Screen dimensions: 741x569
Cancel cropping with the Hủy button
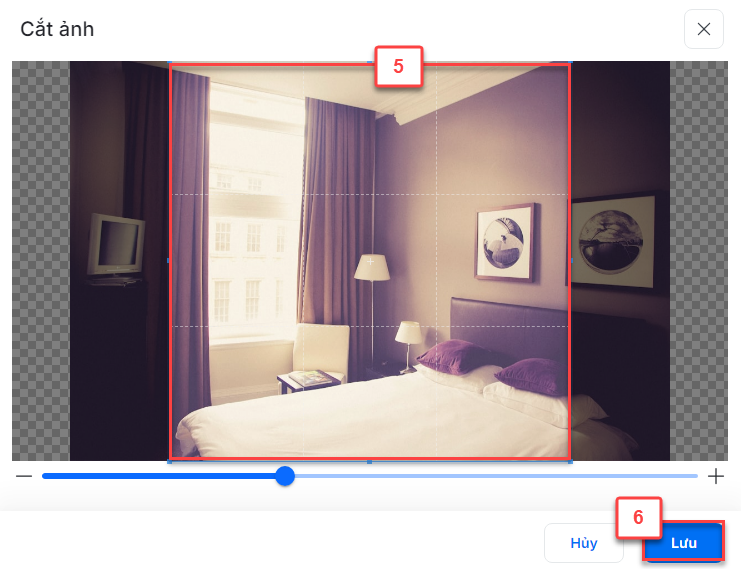click(x=584, y=543)
